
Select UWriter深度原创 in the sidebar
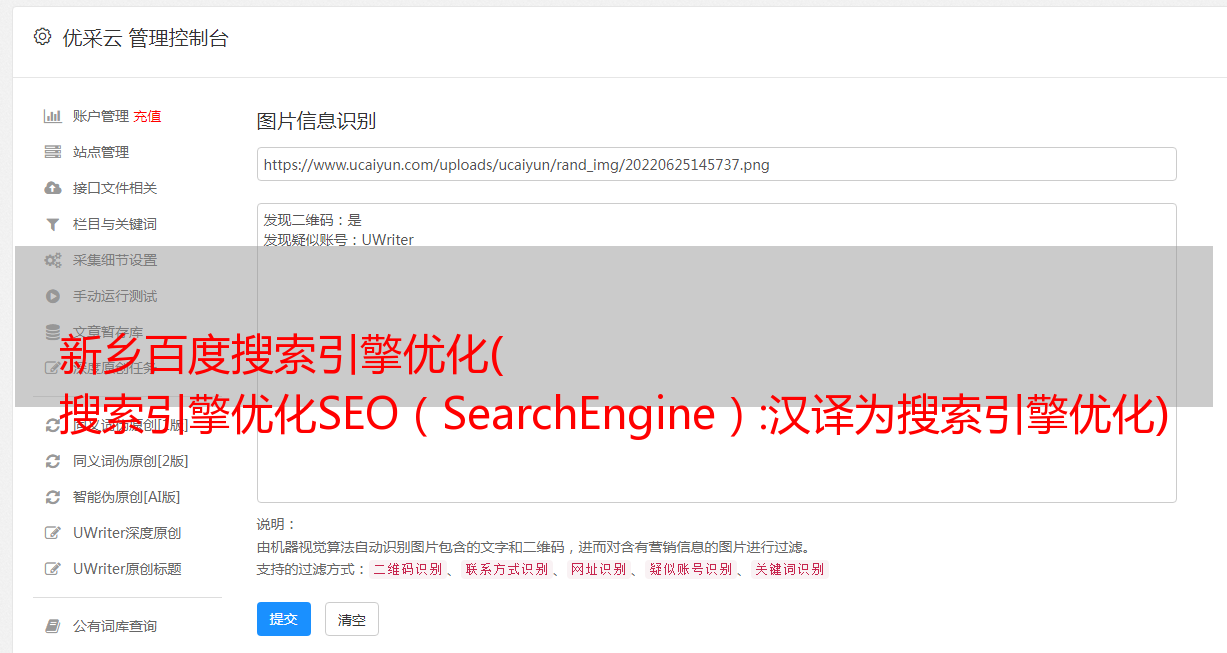[127, 533]
